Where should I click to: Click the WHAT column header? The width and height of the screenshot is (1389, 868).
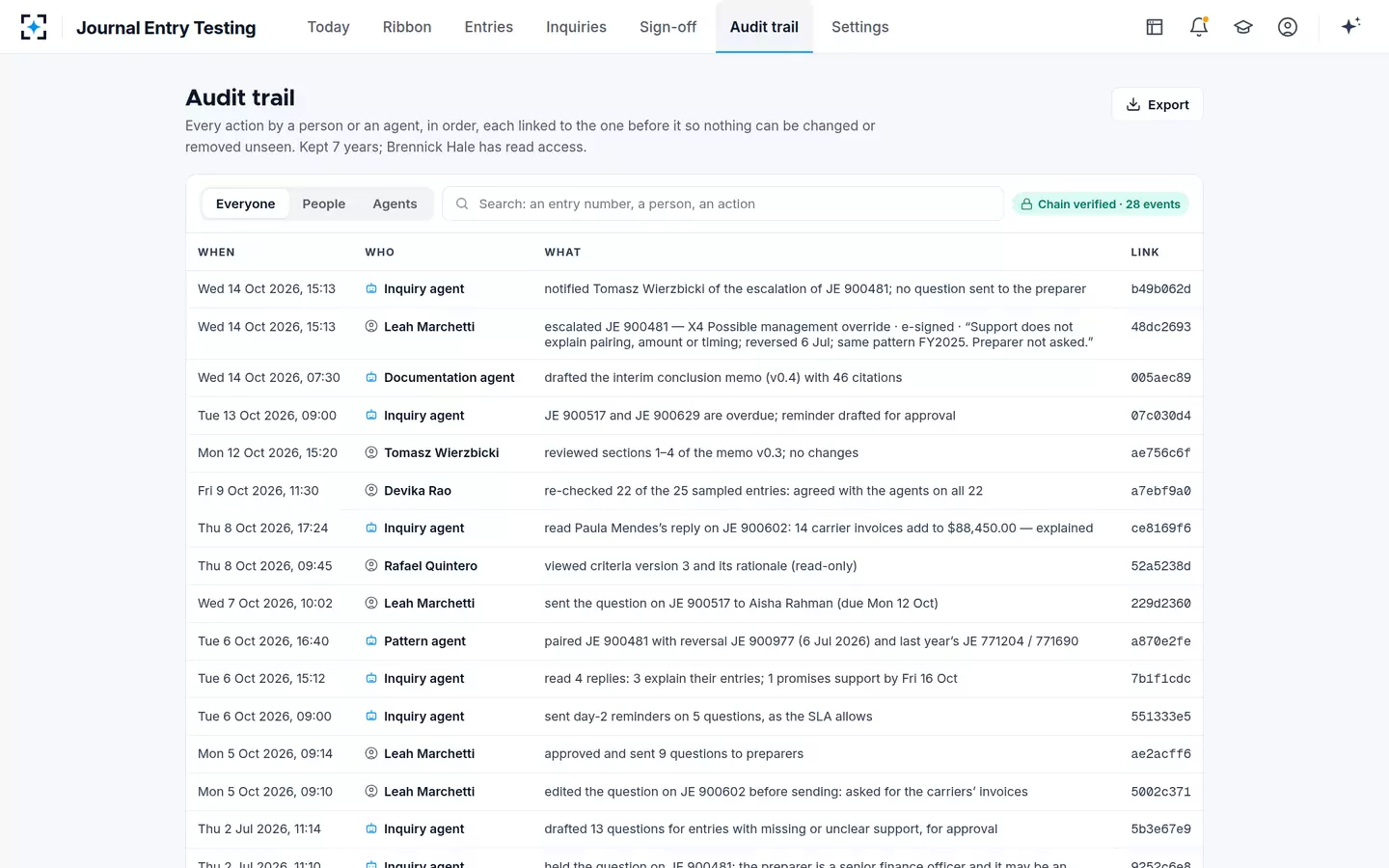click(x=562, y=253)
